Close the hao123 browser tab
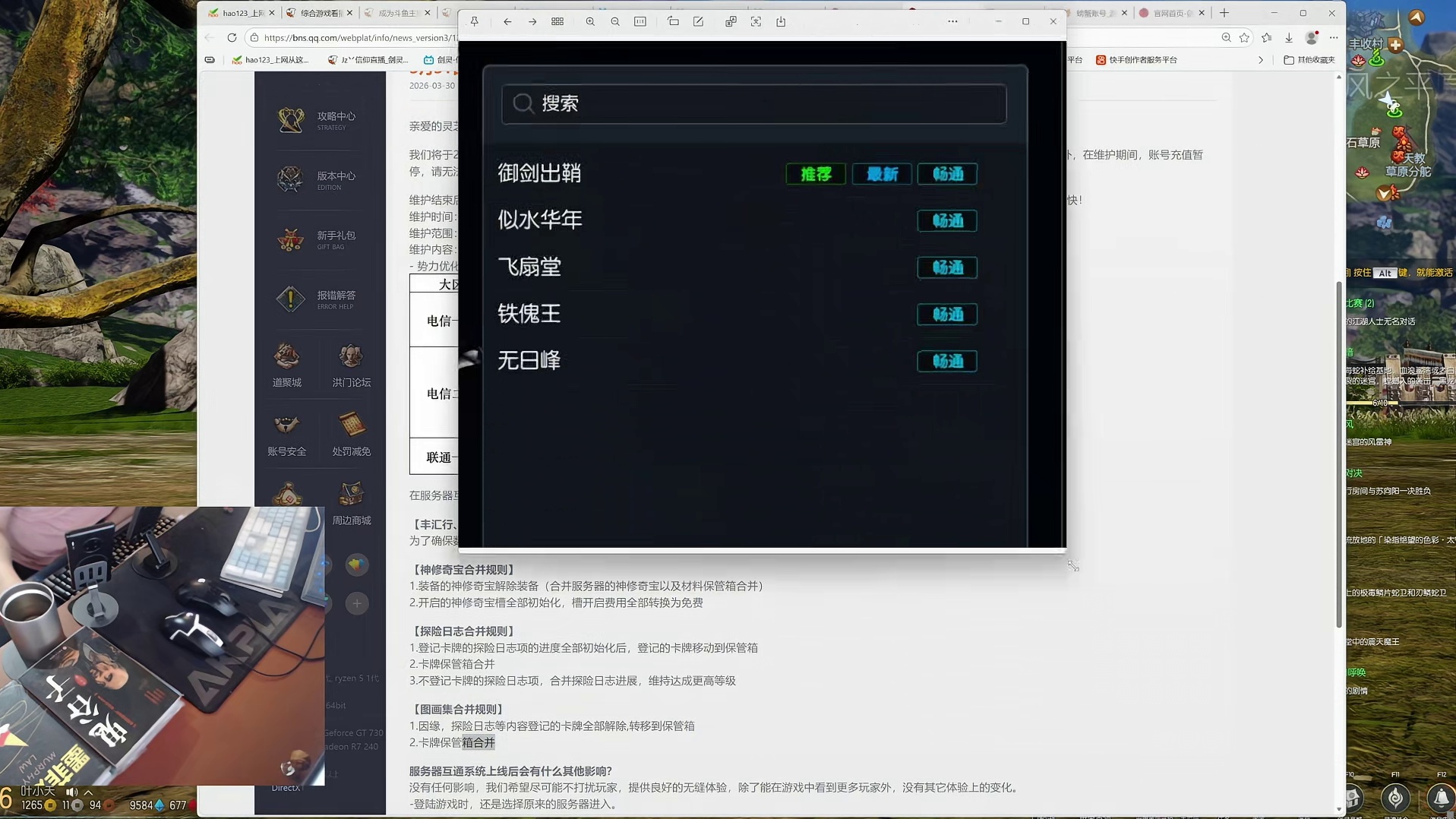The height and width of the screenshot is (819, 1456). tap(272, 13)
